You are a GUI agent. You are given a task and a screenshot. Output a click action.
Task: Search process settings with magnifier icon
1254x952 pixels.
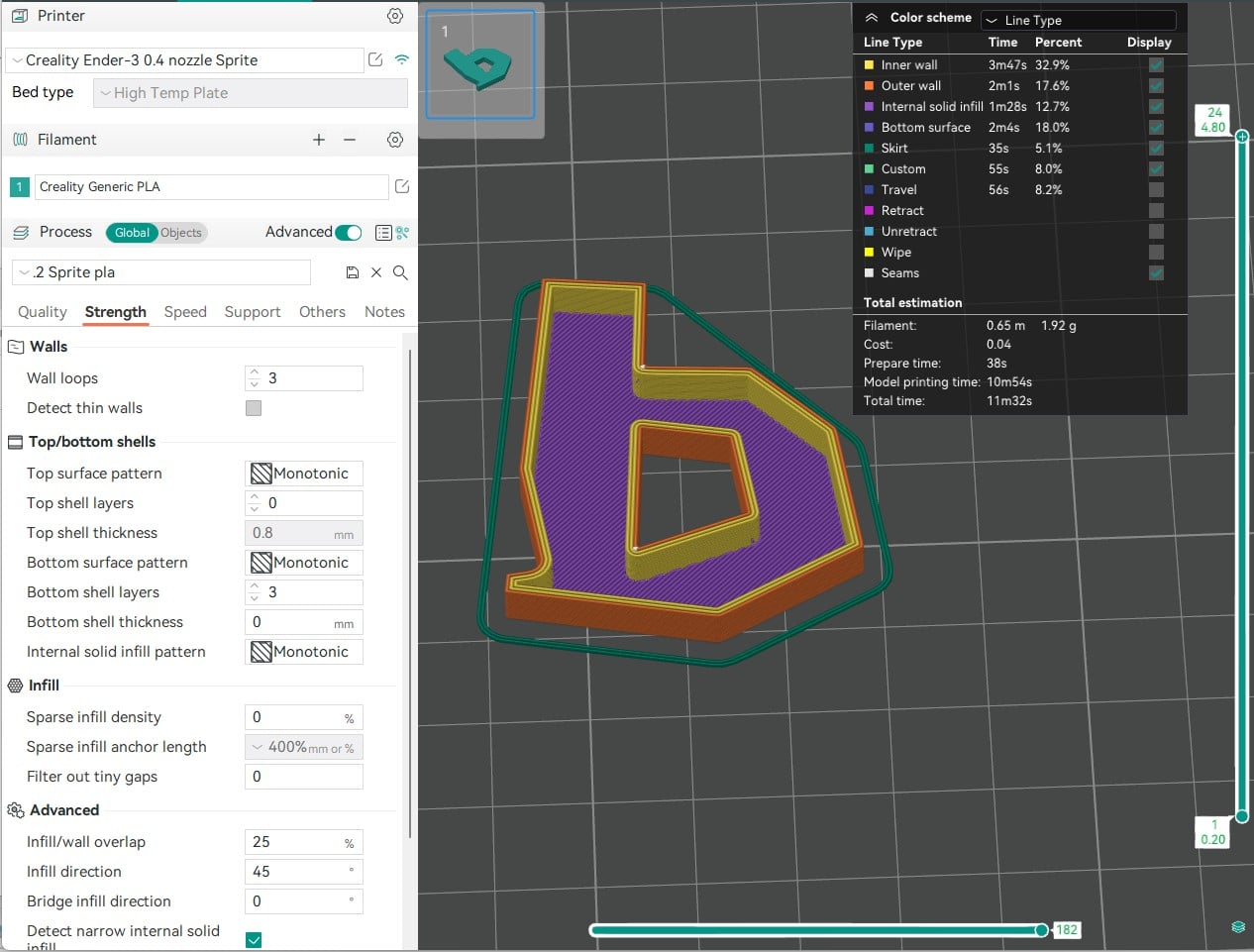point(400,272)
